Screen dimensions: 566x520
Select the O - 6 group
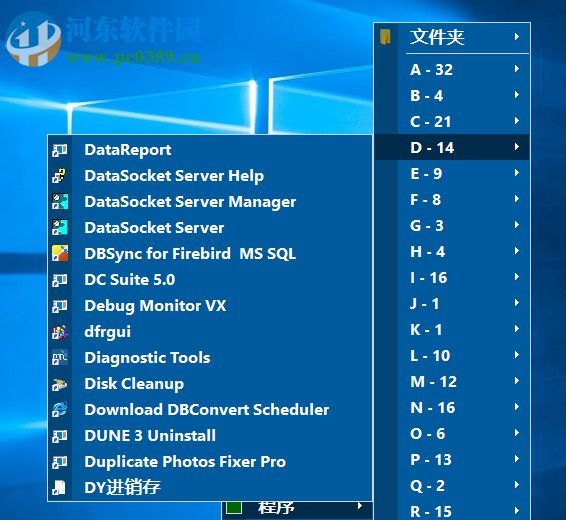452,433
